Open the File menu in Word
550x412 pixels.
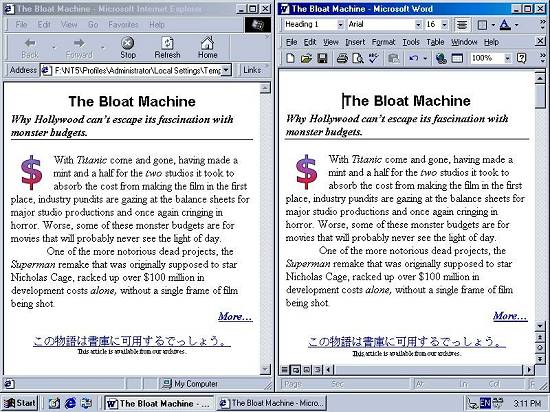pos(291,42)
